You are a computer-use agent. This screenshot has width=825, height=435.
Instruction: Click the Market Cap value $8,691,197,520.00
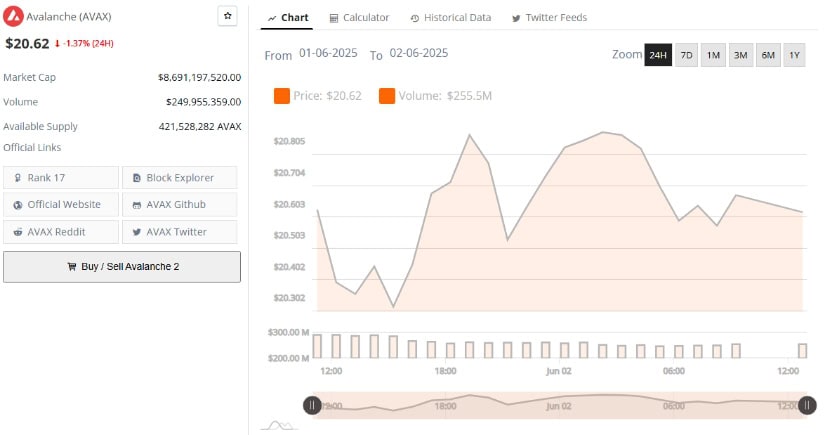[x=199, y=77]
